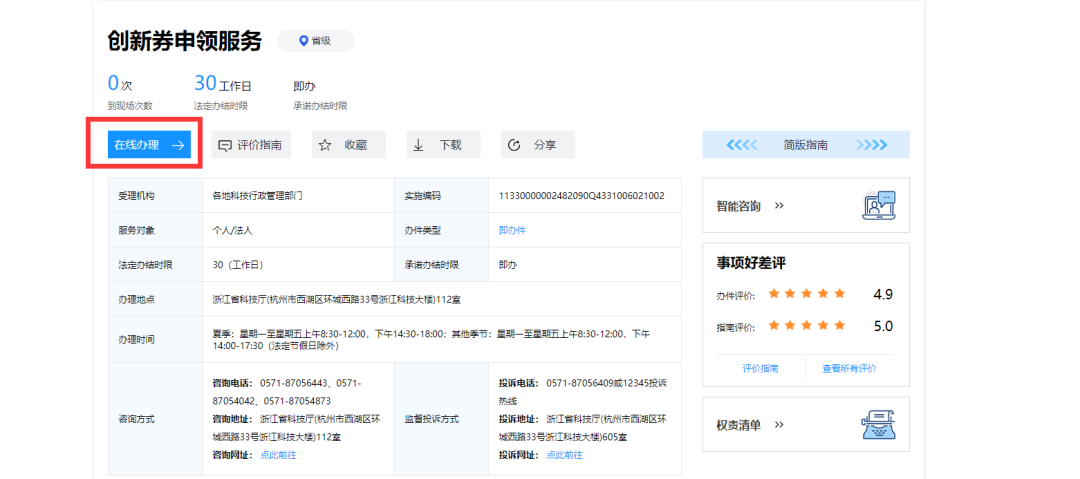Viewport: 1080px width, 479px height.
Task: Click the 指南评价 star rating
Action: (x=807, y=325)
